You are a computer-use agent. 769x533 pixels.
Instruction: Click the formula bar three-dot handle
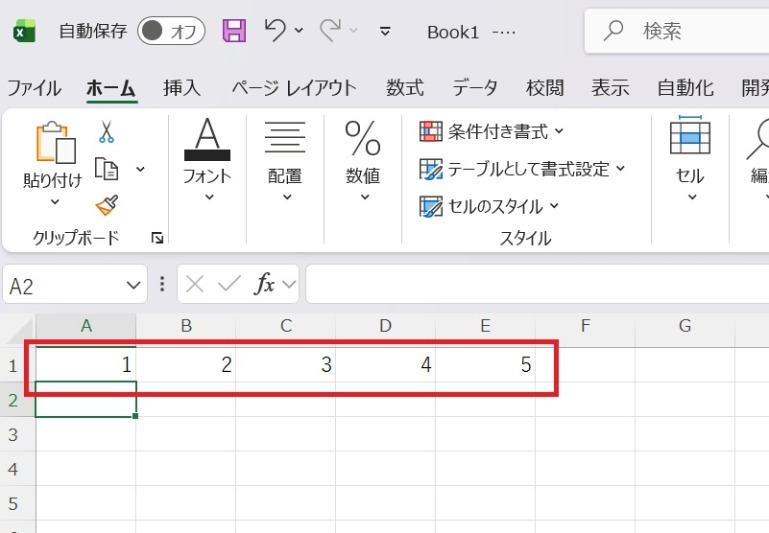click(162, 284)
